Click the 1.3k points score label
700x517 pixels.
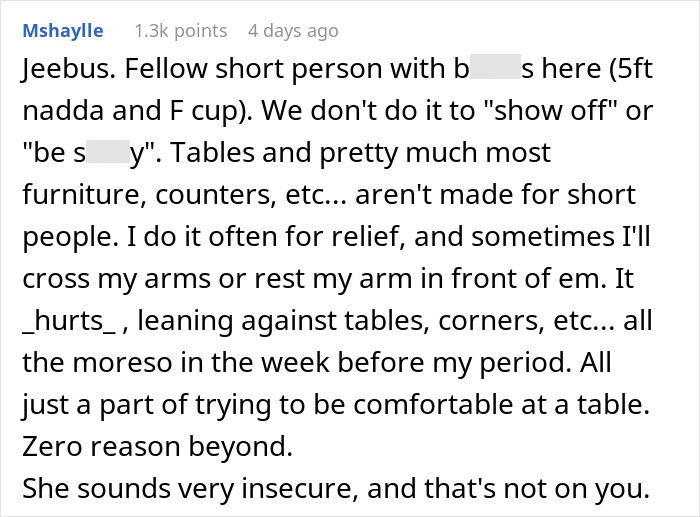pos(181,31)
